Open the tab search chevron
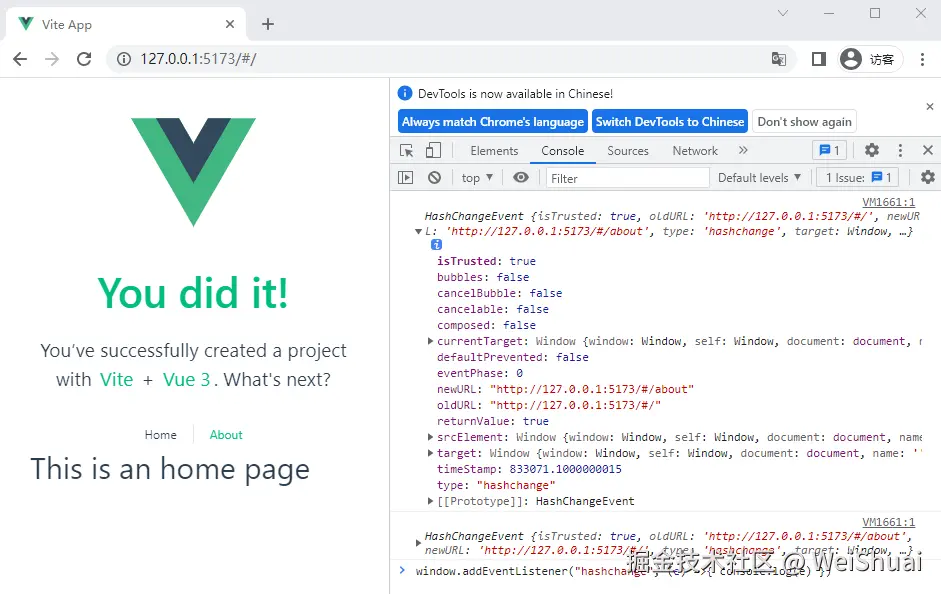Image resolution: width=941 pixels, height=594 pixels. [783, 13]
